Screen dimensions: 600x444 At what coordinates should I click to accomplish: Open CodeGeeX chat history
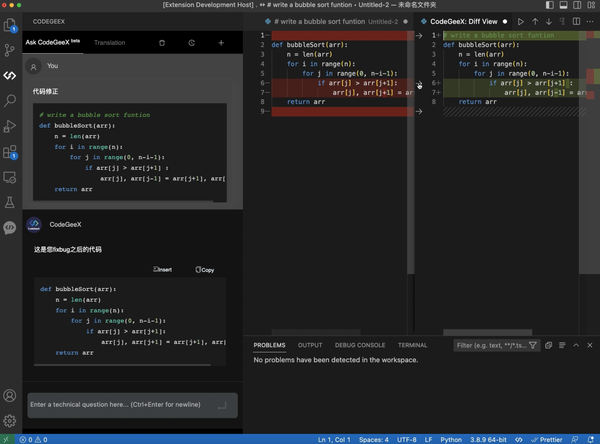pyautogui.click(x=191, y=43)
